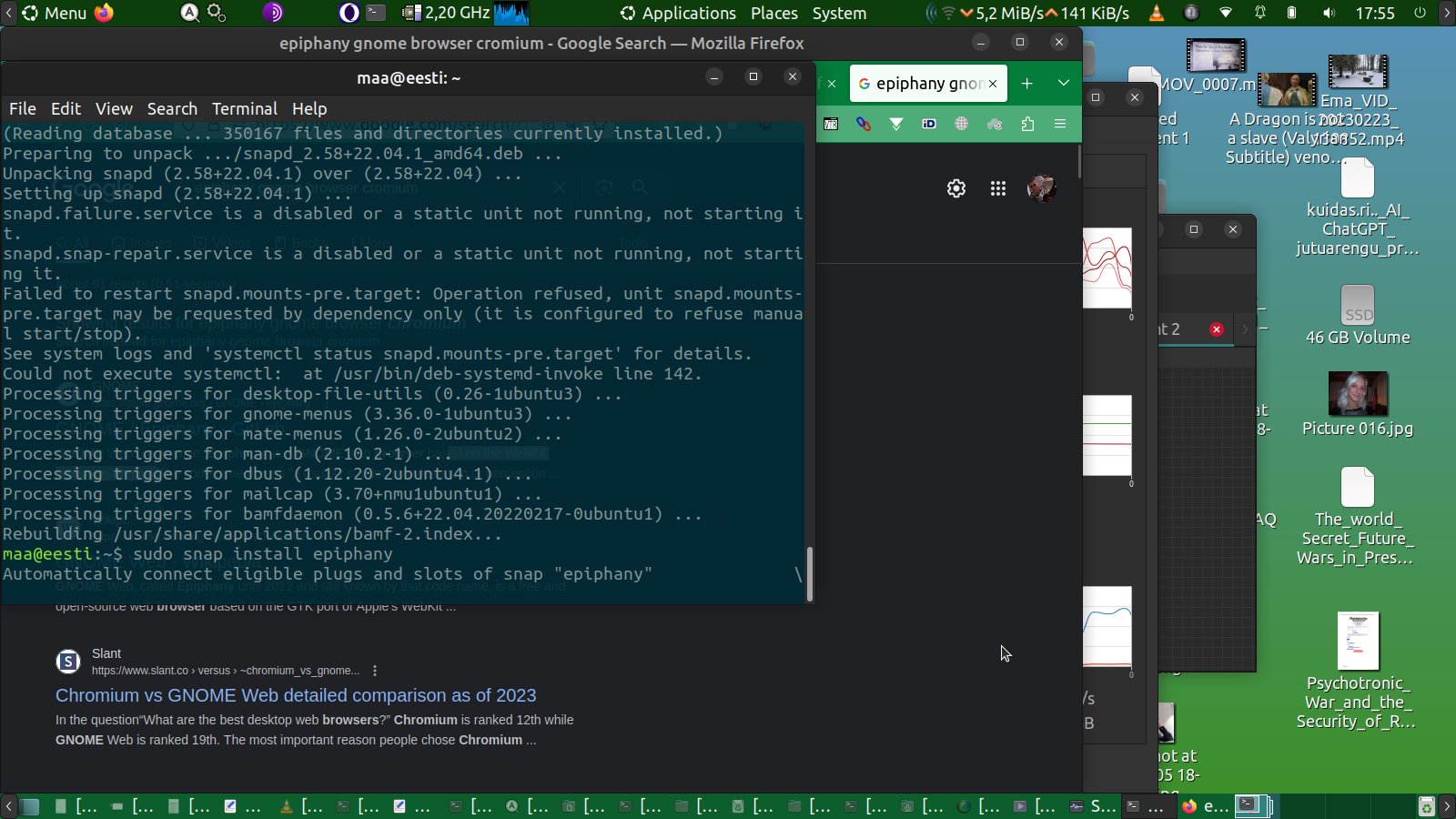Open Google settings gear icon

pos(955,188)
